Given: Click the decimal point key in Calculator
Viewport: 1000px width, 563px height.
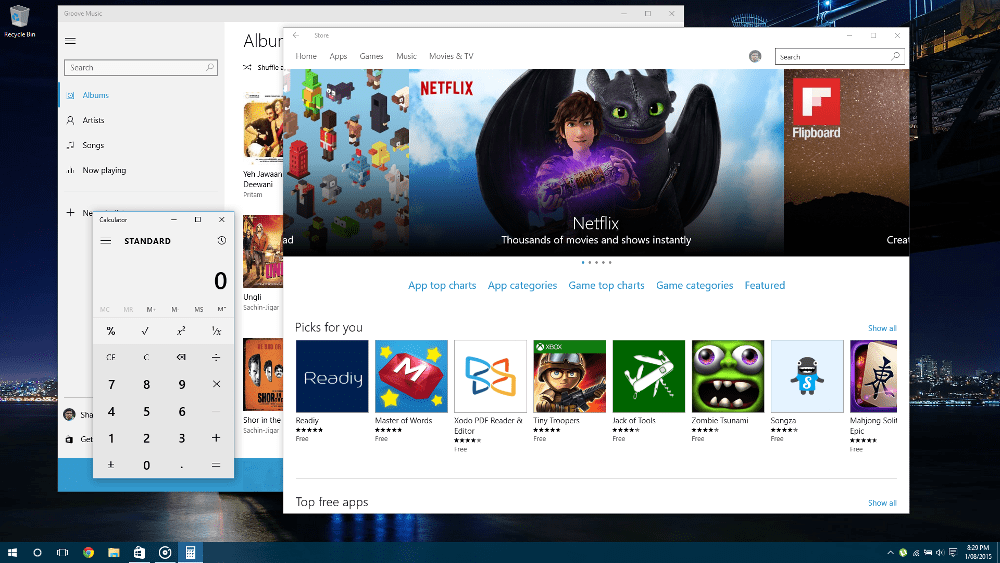Looking at the screenshot, I should click(x=182, y=465).
